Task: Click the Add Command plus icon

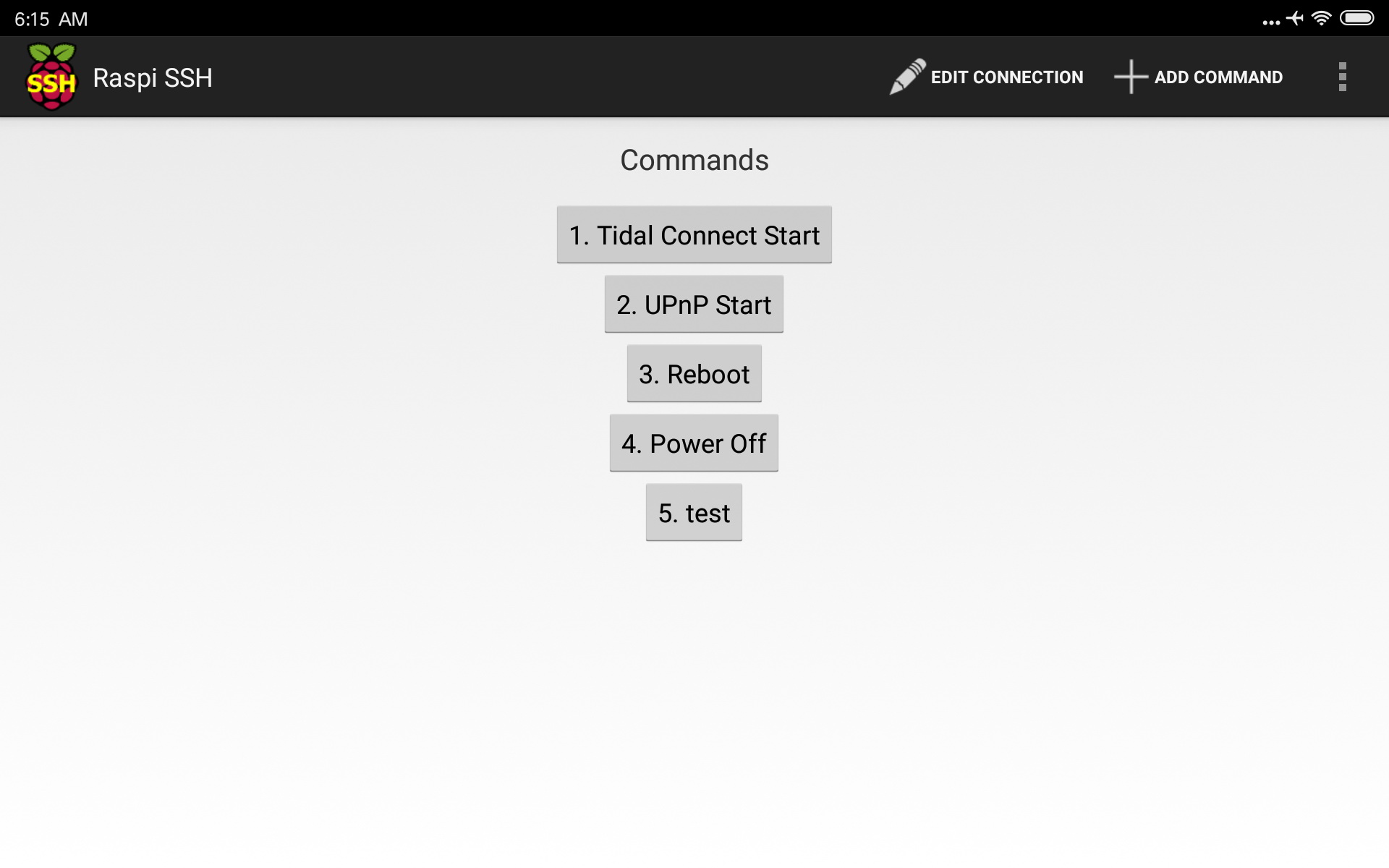Action: pyautogui.click(x=1129, y=77)
